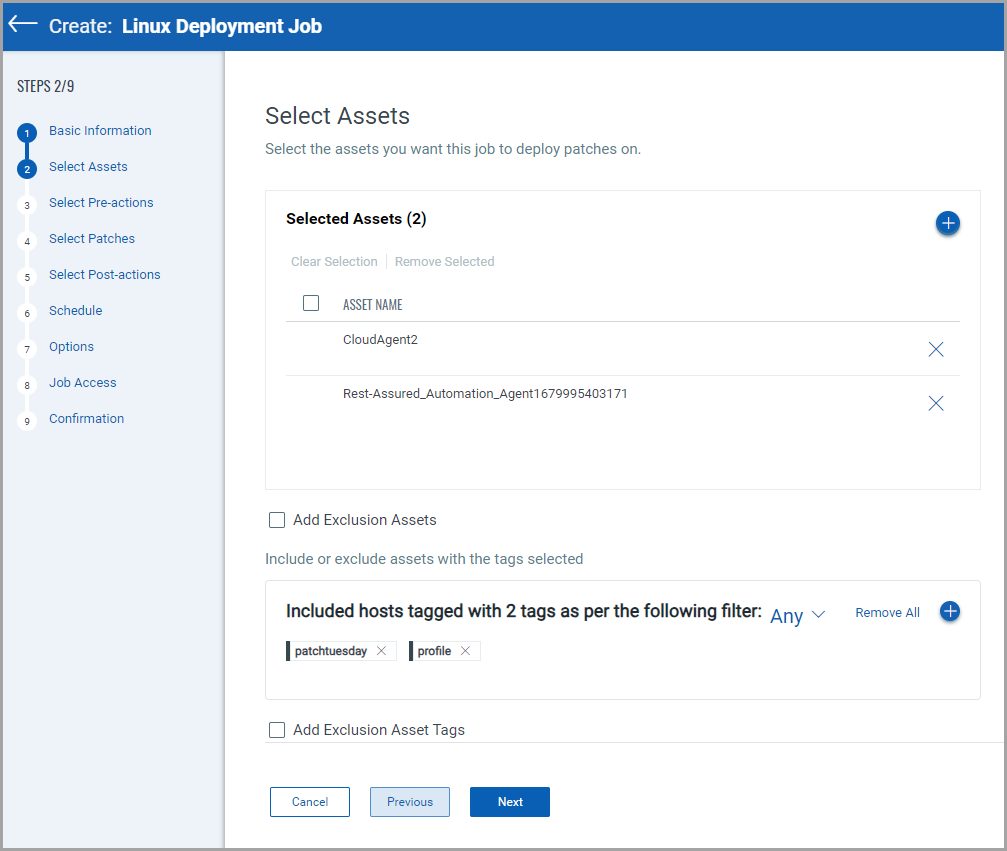Screen dimensions: 1007x851
Task: Select the CloudAgent2 asset row text
Action: (380, 339)
